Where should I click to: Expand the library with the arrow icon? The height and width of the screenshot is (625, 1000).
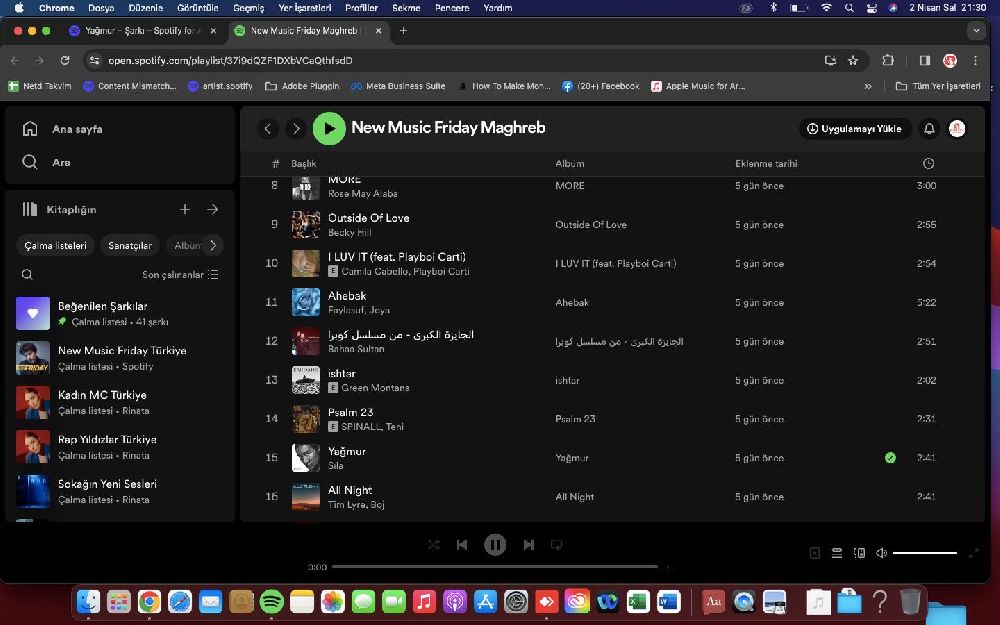(x=212, y=209)
